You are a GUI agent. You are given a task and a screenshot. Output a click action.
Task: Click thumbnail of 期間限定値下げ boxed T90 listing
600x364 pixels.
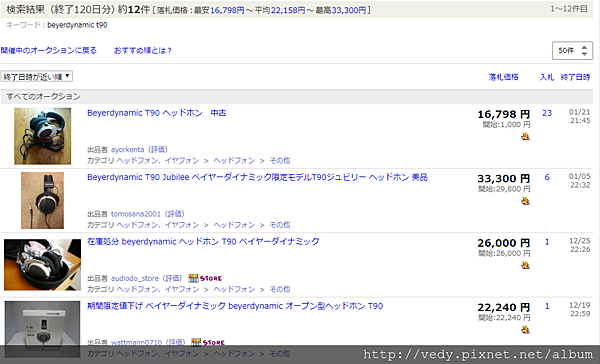point(42,329)
